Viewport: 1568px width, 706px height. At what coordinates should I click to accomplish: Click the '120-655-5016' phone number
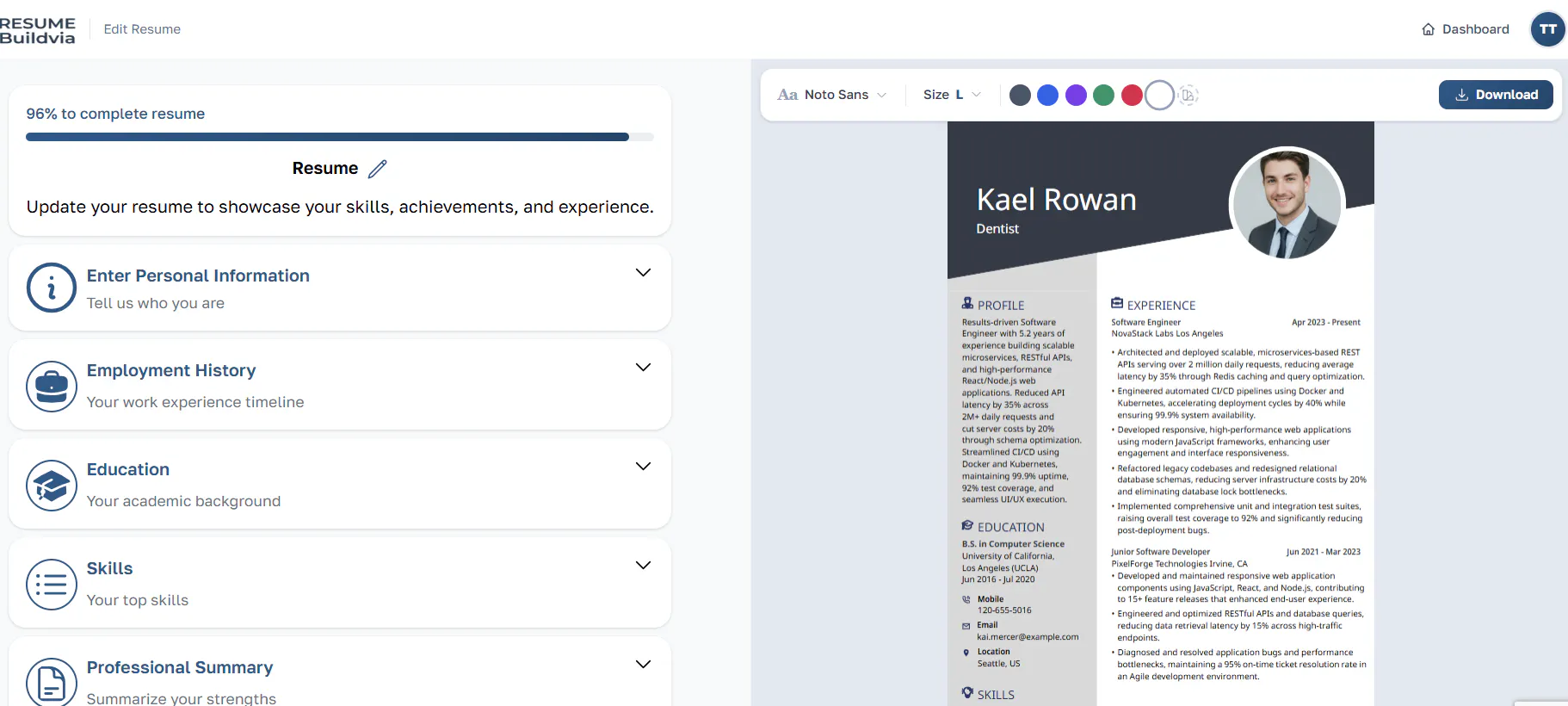click(1003, 610)
